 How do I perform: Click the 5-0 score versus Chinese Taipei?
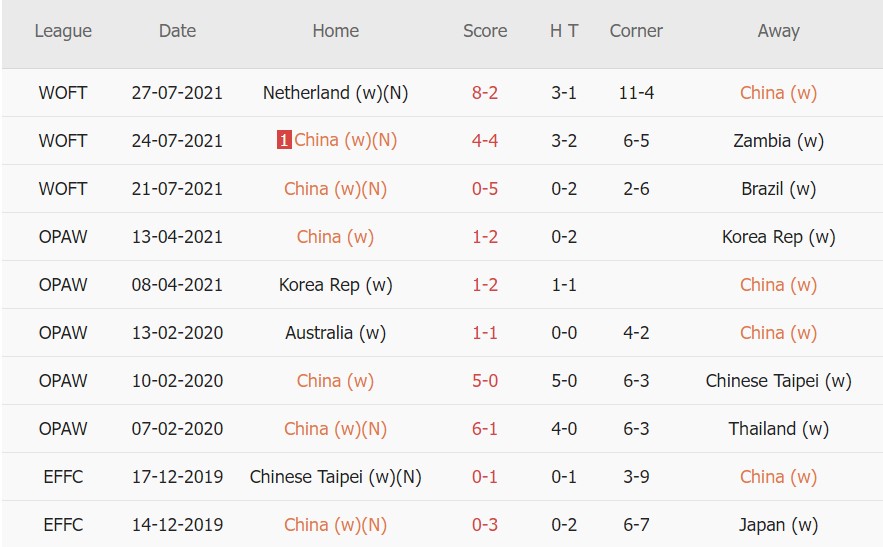(x=484, y=381)
